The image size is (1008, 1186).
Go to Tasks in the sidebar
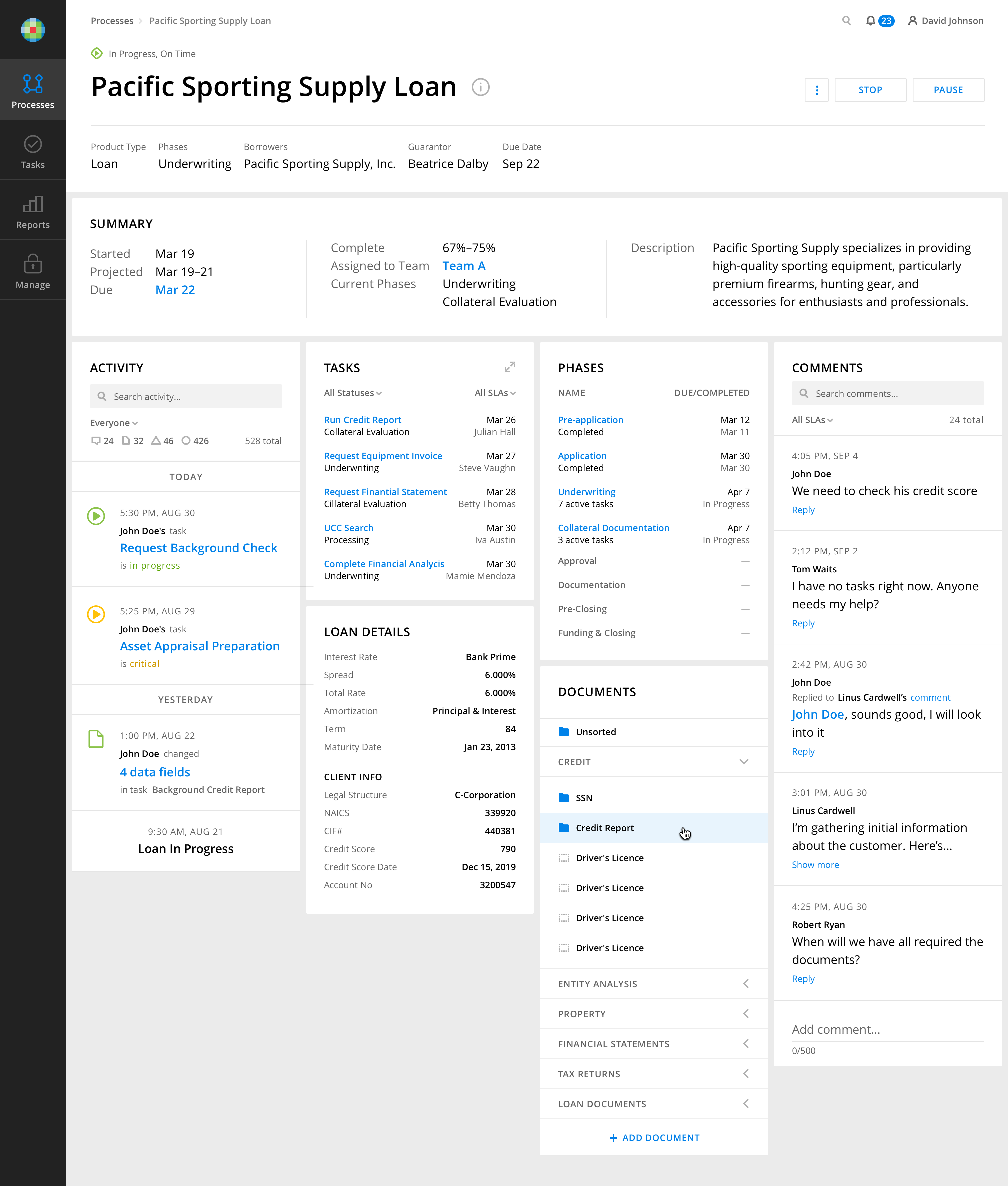point(32,152)
